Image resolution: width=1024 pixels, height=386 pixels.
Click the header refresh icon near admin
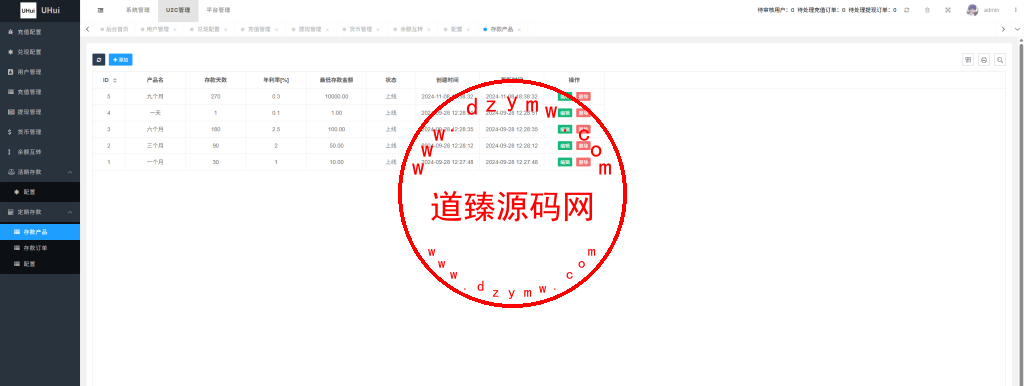click(x=906, y=10)
